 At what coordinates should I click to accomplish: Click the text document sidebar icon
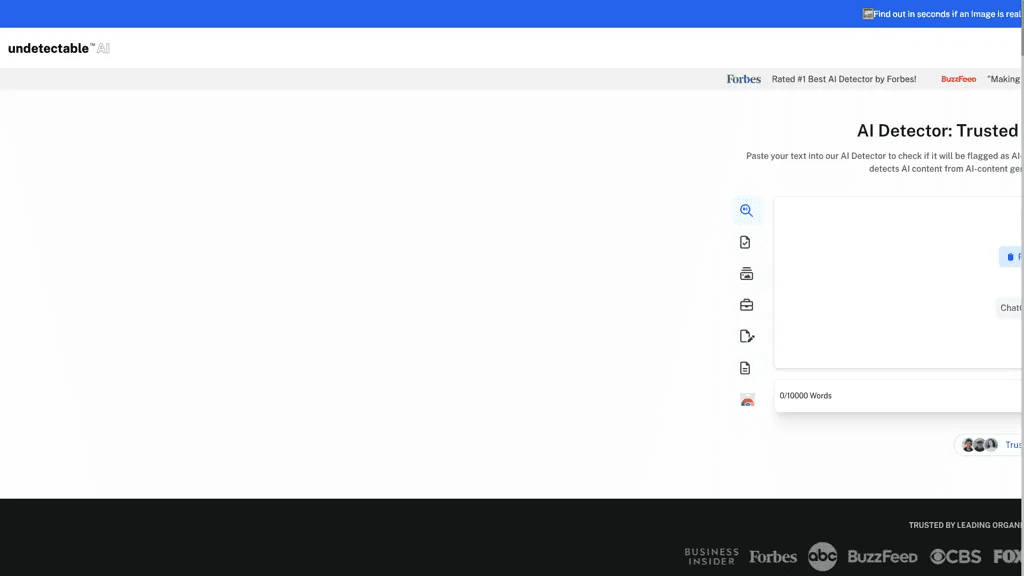coord(745,368)
